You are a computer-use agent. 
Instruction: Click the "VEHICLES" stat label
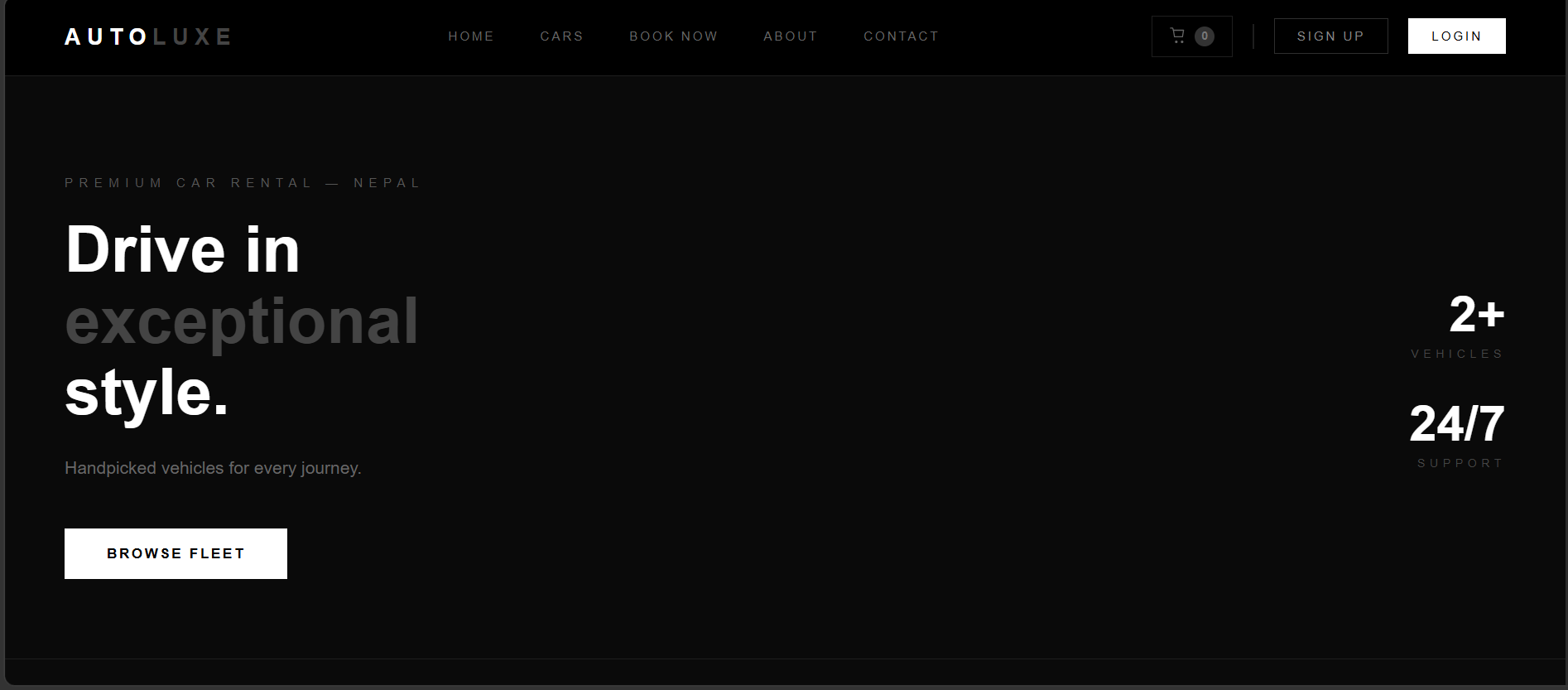point(1457,354)
